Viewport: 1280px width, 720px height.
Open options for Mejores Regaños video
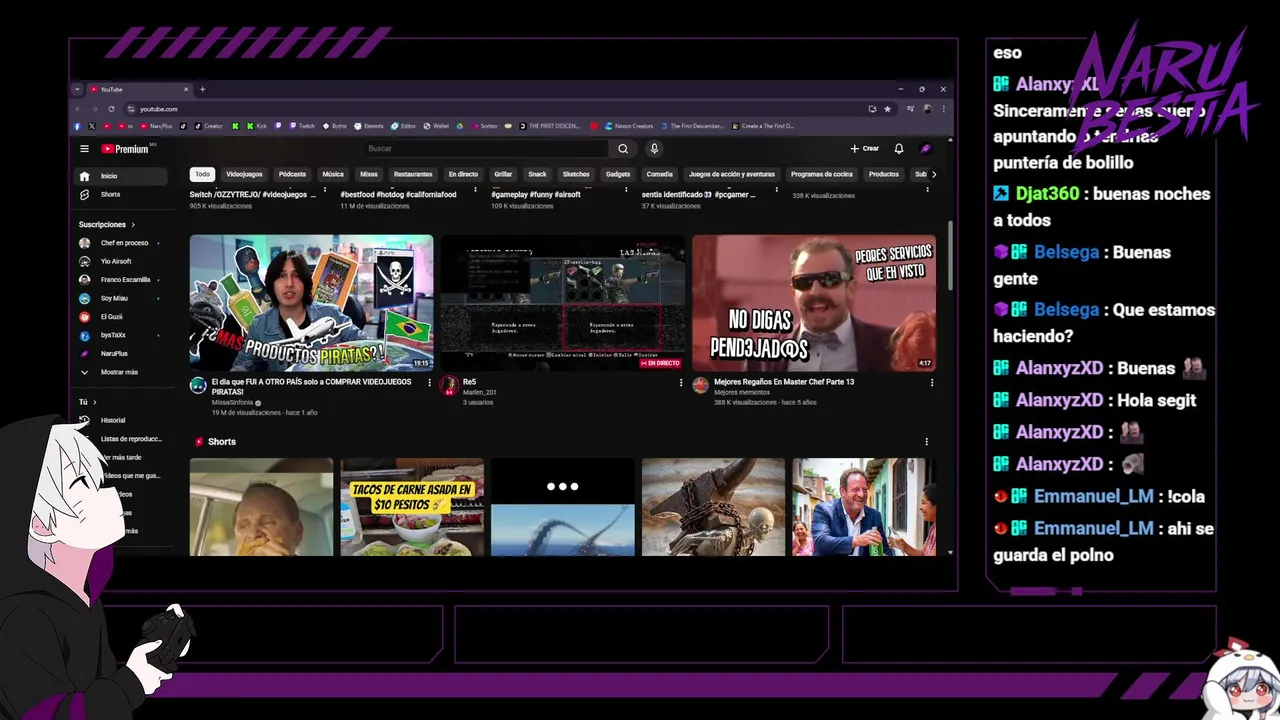click(x=932, y=382)
